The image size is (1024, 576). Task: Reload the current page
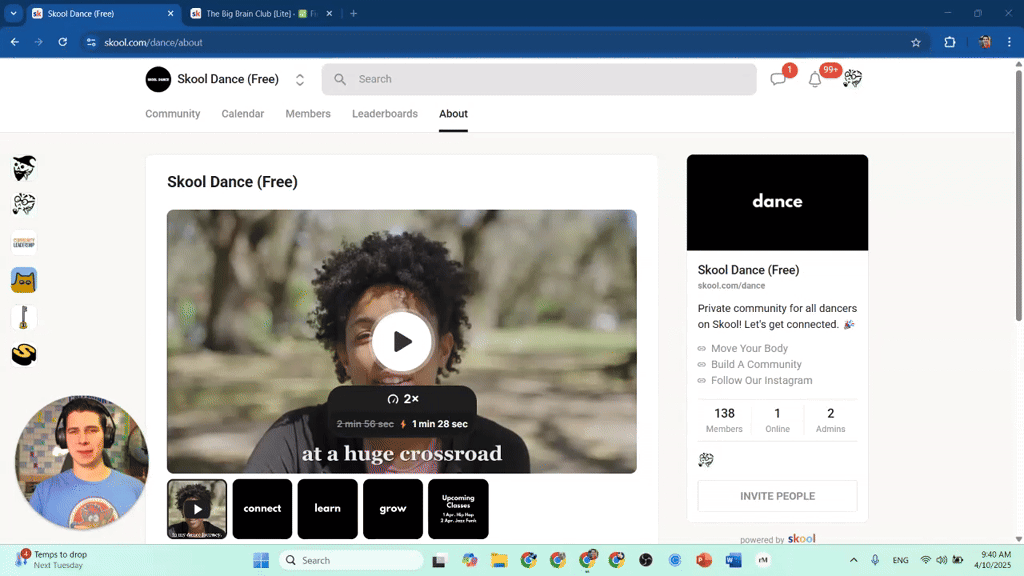pyautogui.click(x=63, y=42)
